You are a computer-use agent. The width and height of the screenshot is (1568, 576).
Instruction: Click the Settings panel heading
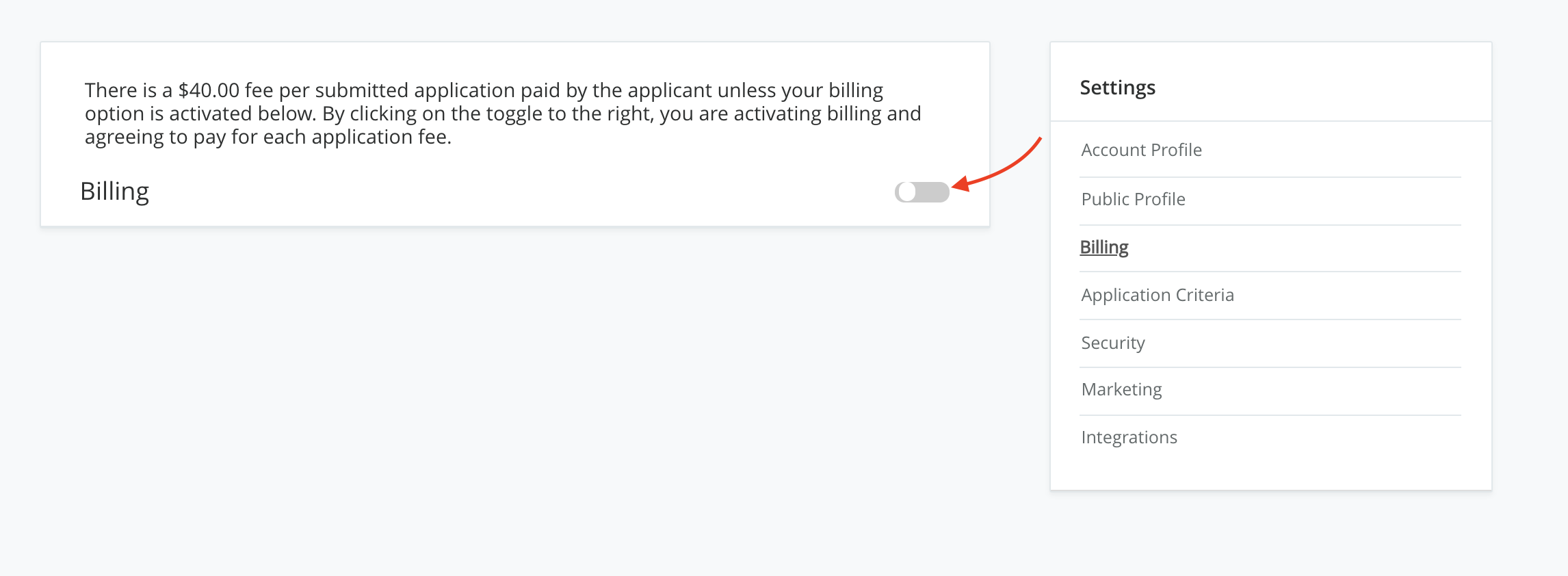(1117, 88)
